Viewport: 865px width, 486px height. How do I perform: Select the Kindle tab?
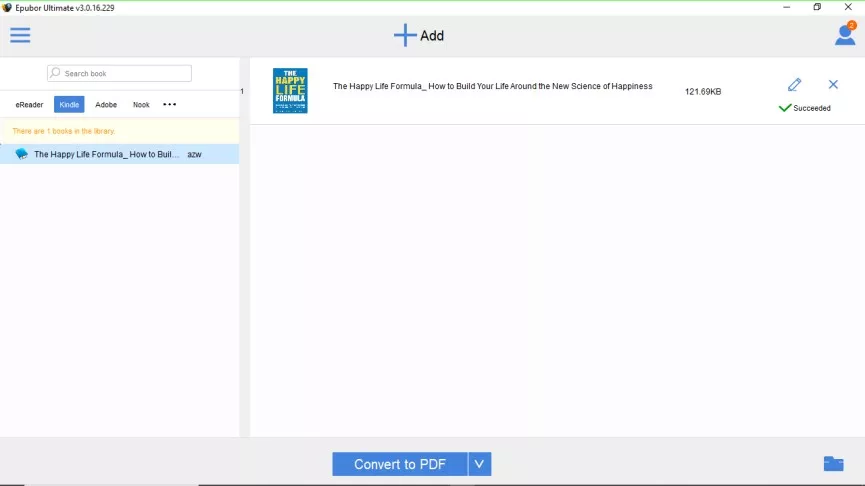[69, 104]
